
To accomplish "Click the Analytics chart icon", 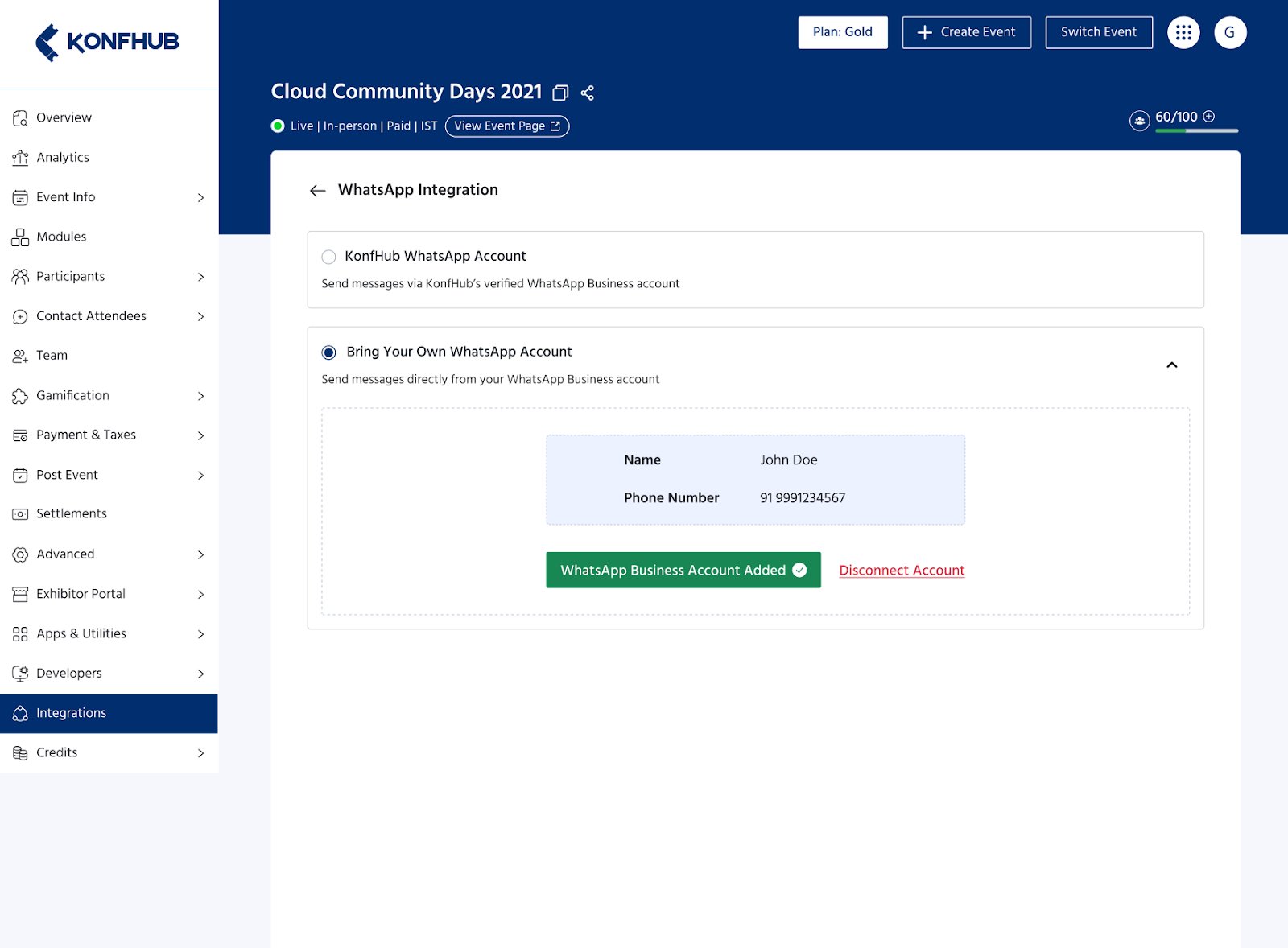I will coord(20,158).
